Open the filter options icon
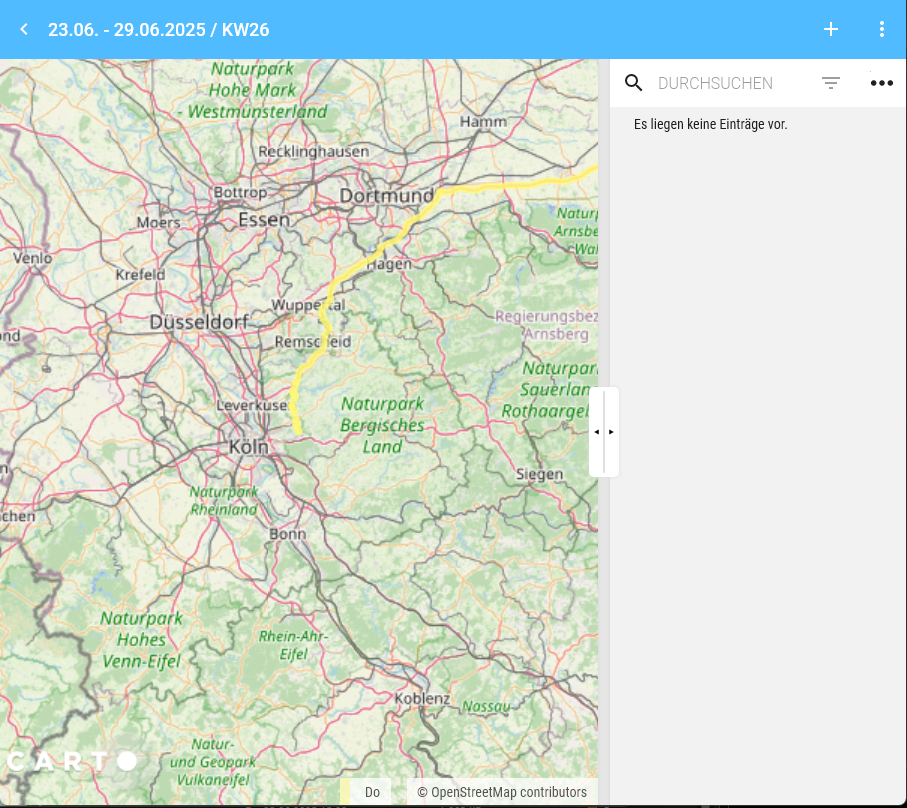 point(831,83)
